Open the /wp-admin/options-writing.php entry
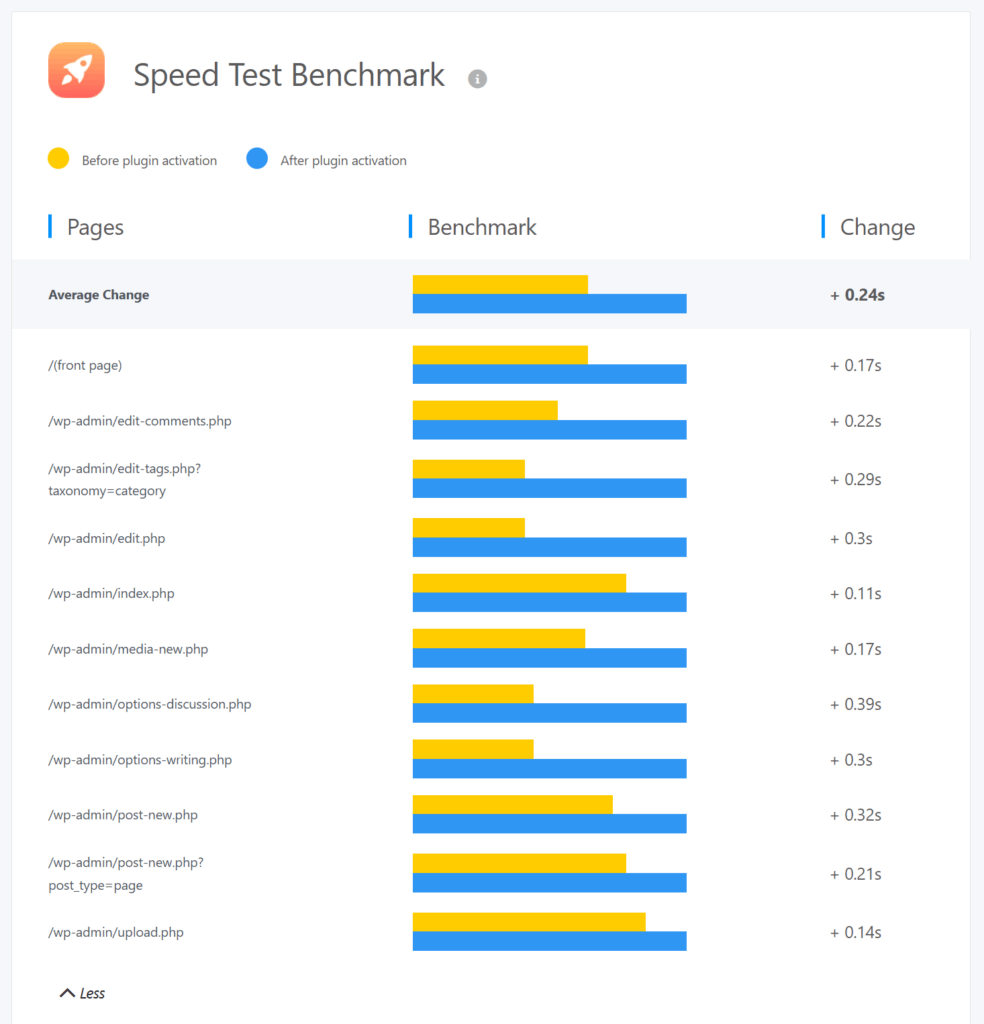Screen dimensions: 984x1024 [139, 760]
